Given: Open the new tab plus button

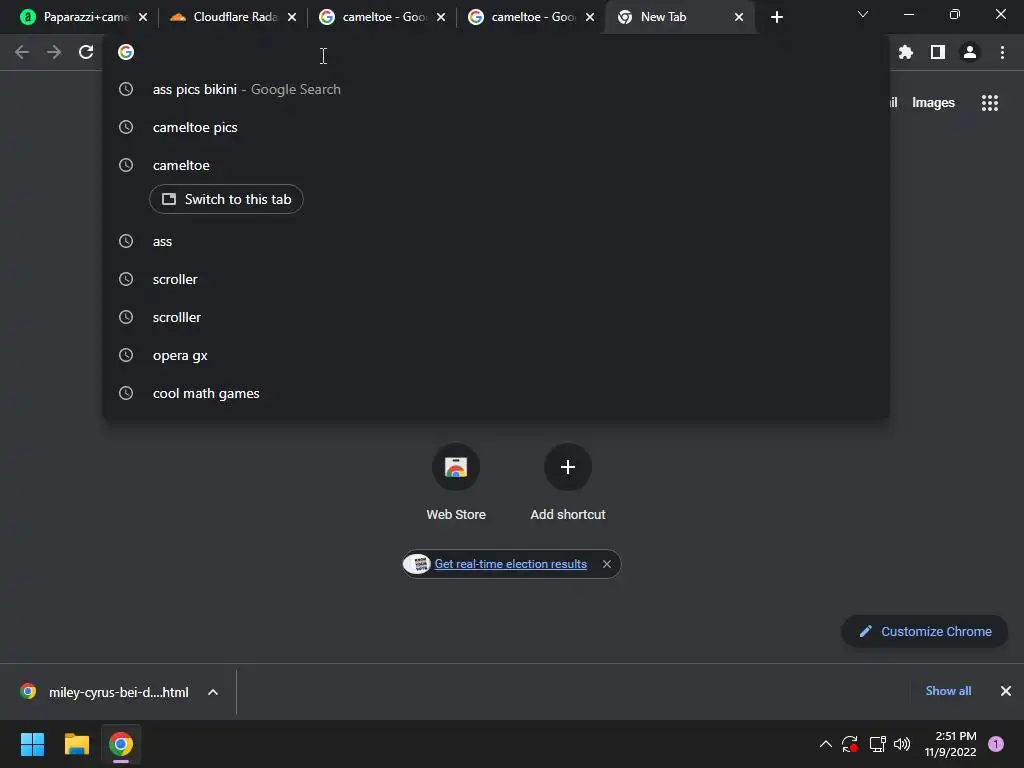Looking at the screenshot, I should (776, 17).
